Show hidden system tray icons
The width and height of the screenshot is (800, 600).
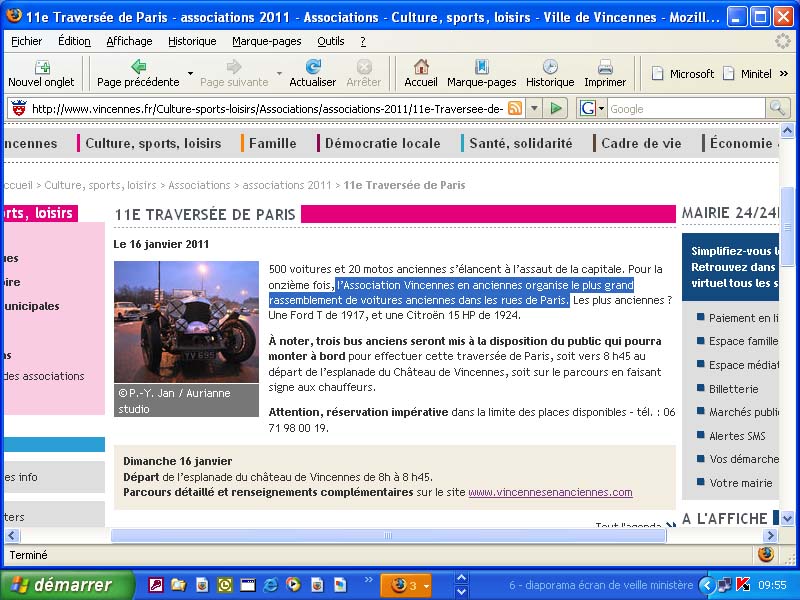coord(706,585)
